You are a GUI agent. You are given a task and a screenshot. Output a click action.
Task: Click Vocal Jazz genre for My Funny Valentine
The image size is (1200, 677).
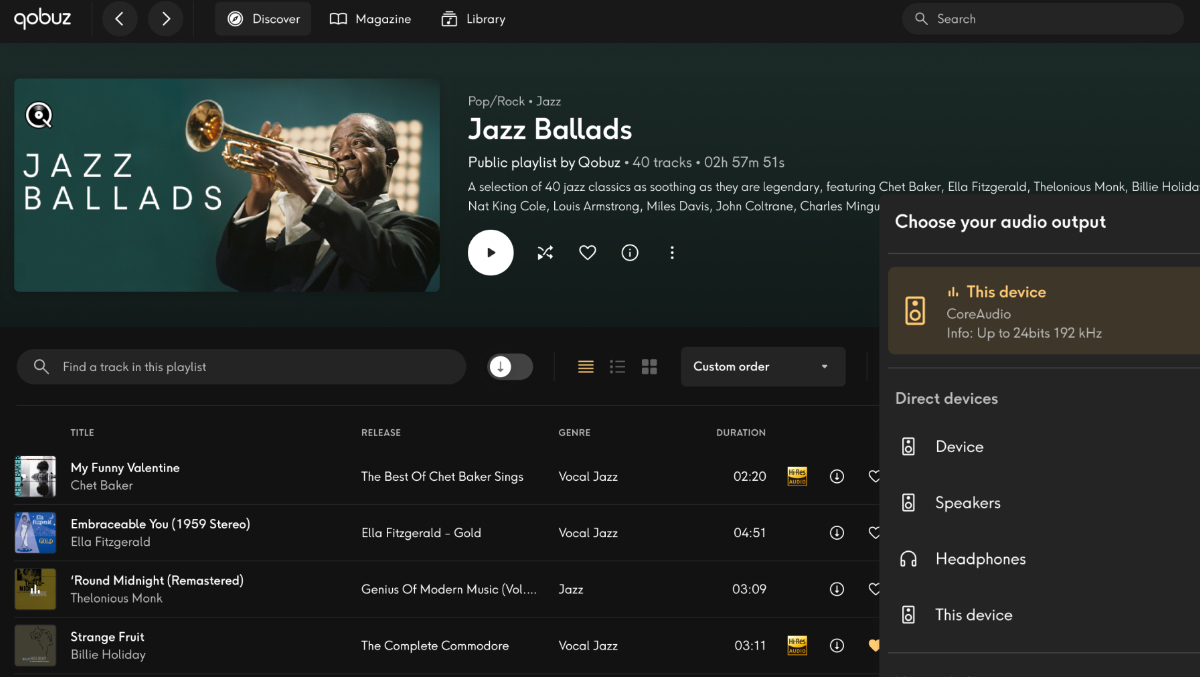pyautogui.click(x=588, y=477)
